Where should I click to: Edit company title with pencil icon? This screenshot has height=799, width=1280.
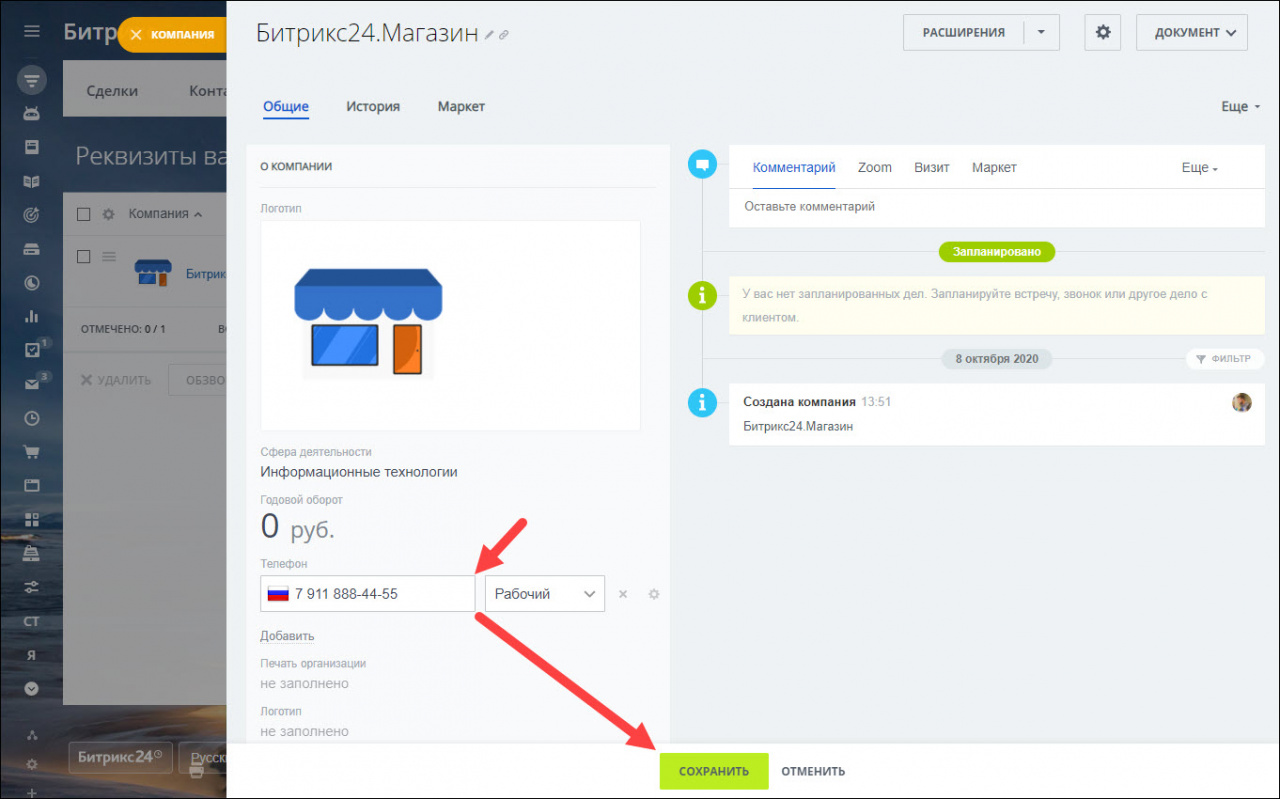point(490,35)
